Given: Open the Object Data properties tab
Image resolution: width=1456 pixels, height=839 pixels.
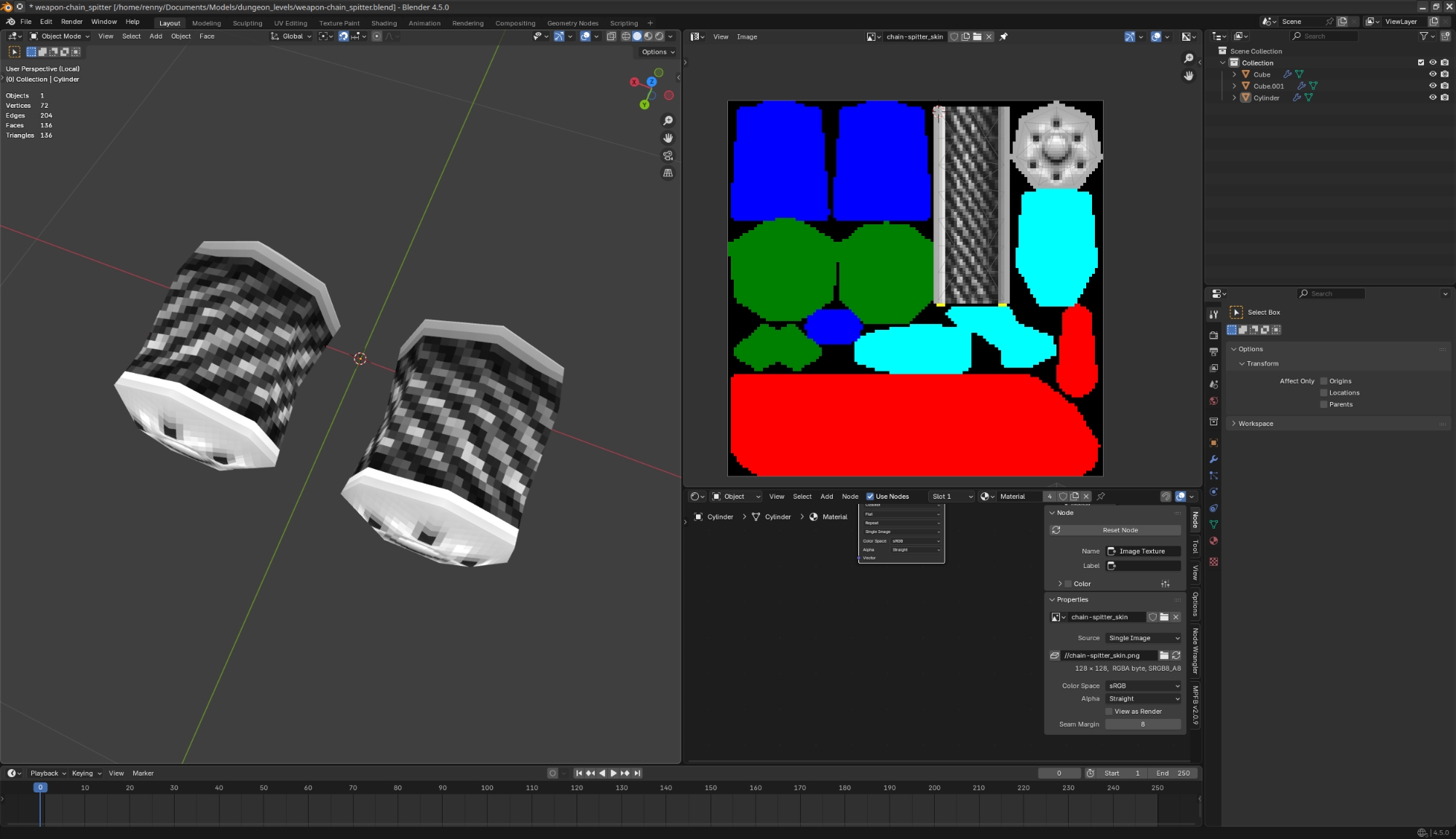Looking at the screenshot, I should 1214,524.
